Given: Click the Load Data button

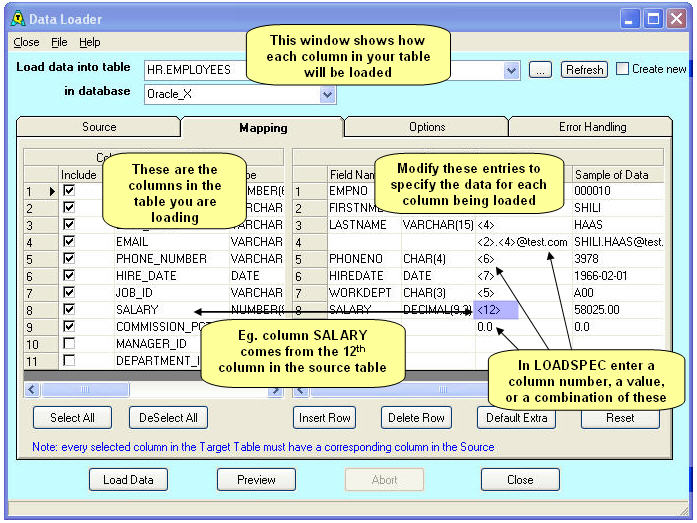Looking at the screenshot, I should 128,480.
